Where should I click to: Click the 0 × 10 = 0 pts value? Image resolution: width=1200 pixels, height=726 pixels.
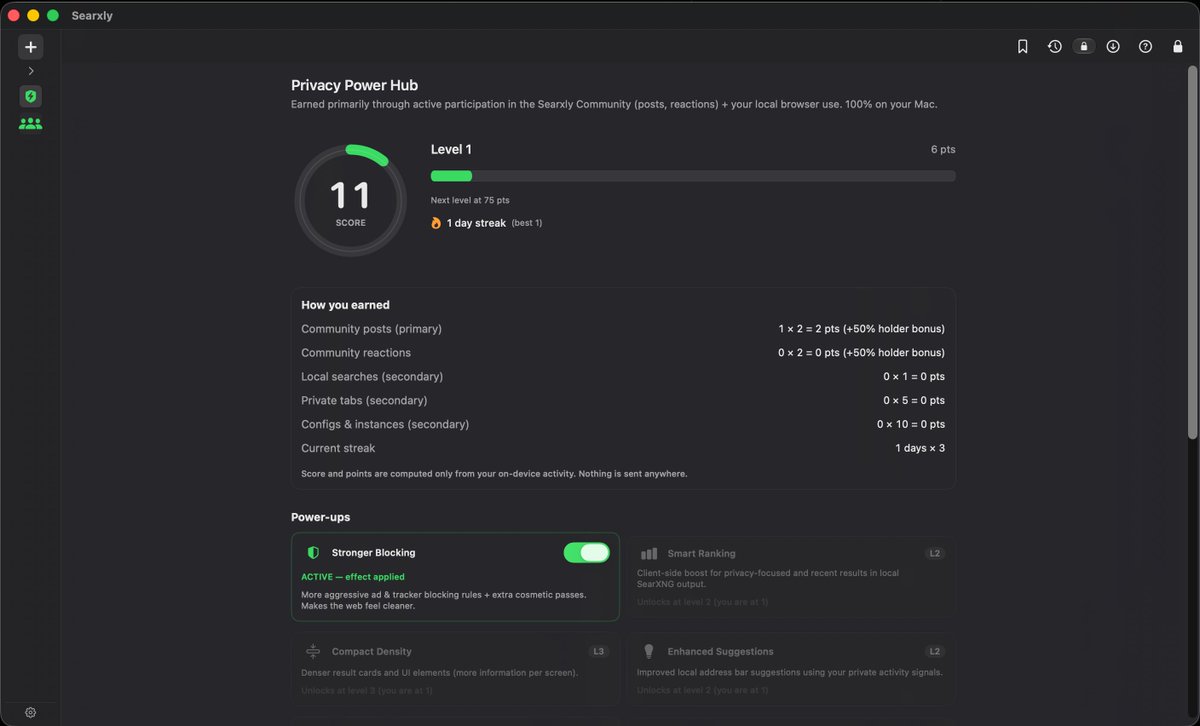click(911, 425)
